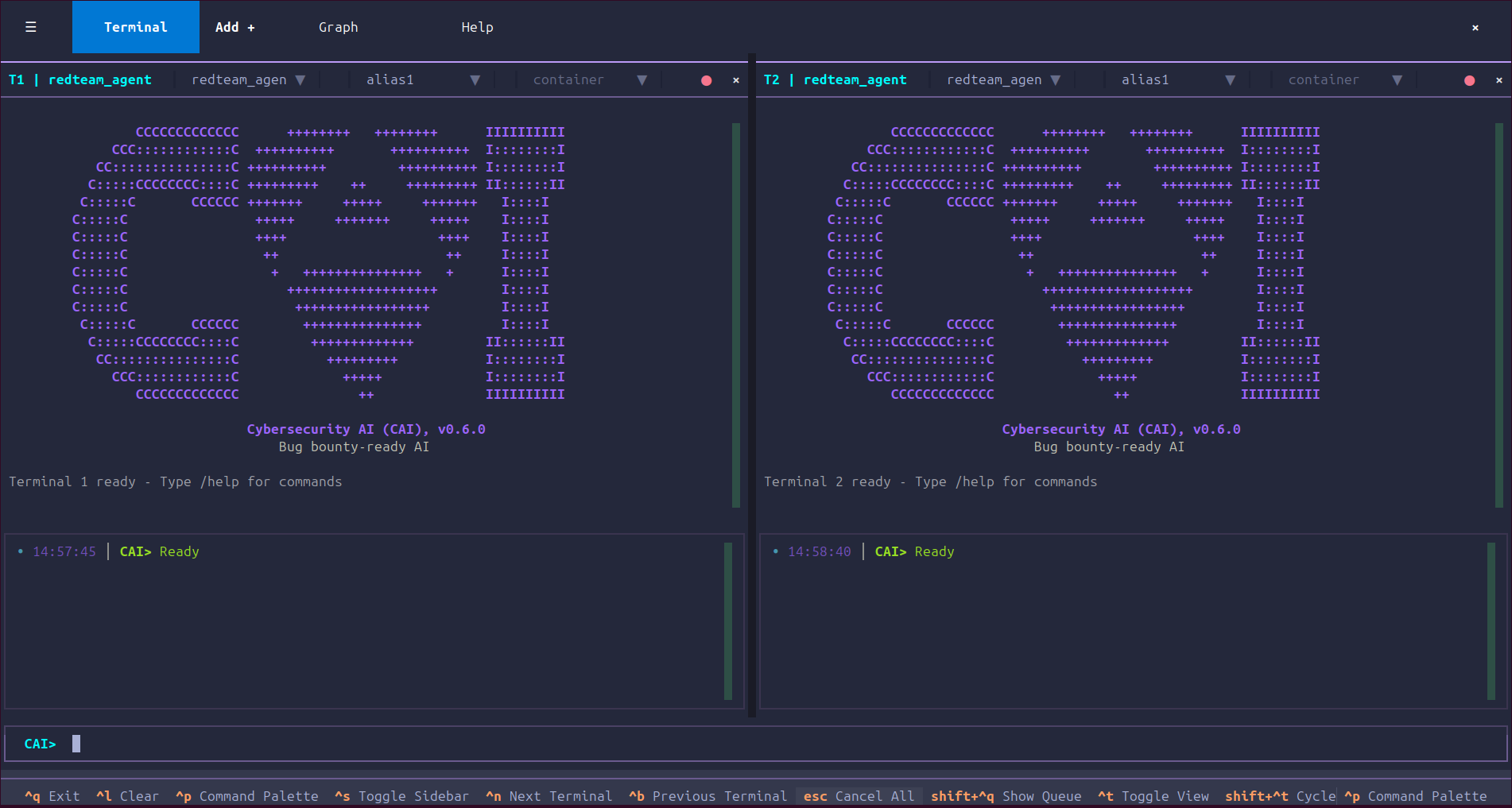This screenshot has width=1512, height=808.
Task: Open the redteam_agen dropdown in Terminal 1
Action: [x=248, y=79]
